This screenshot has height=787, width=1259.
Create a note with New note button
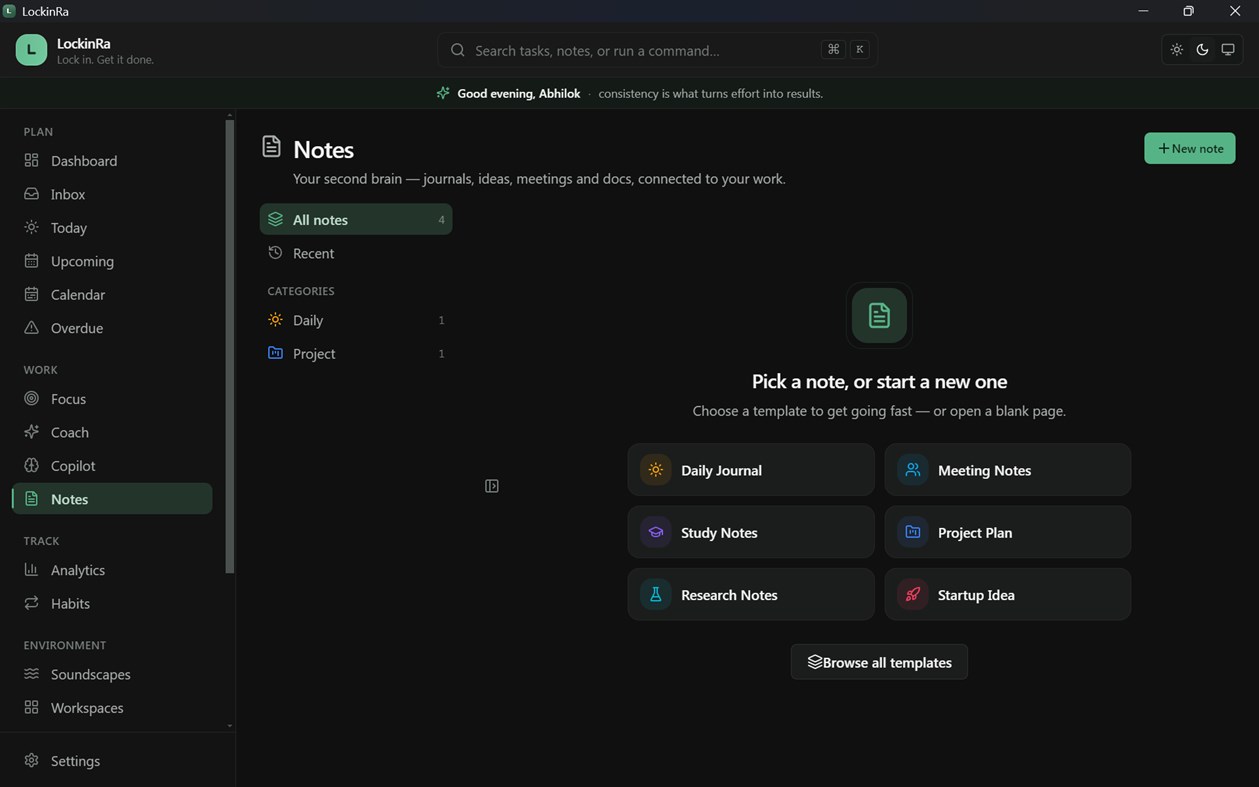pos(1189,148)
